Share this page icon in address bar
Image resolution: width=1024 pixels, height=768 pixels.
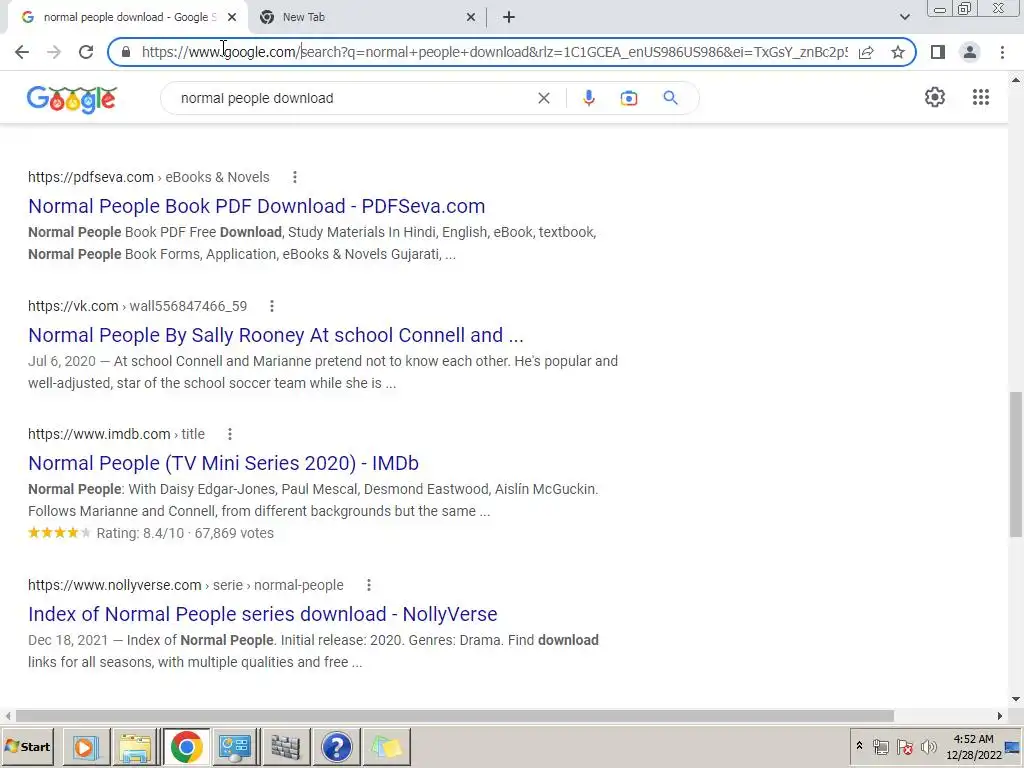(x=866, y=52)
